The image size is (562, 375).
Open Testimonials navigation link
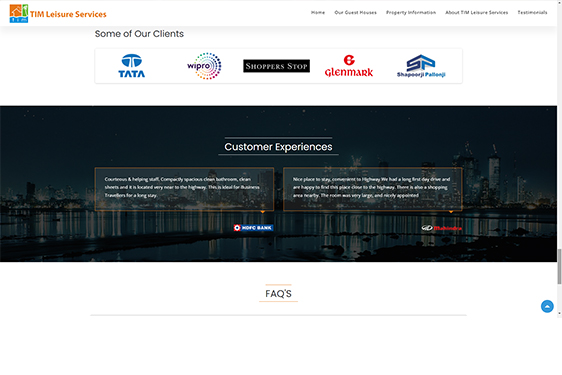tap(532, 13)
